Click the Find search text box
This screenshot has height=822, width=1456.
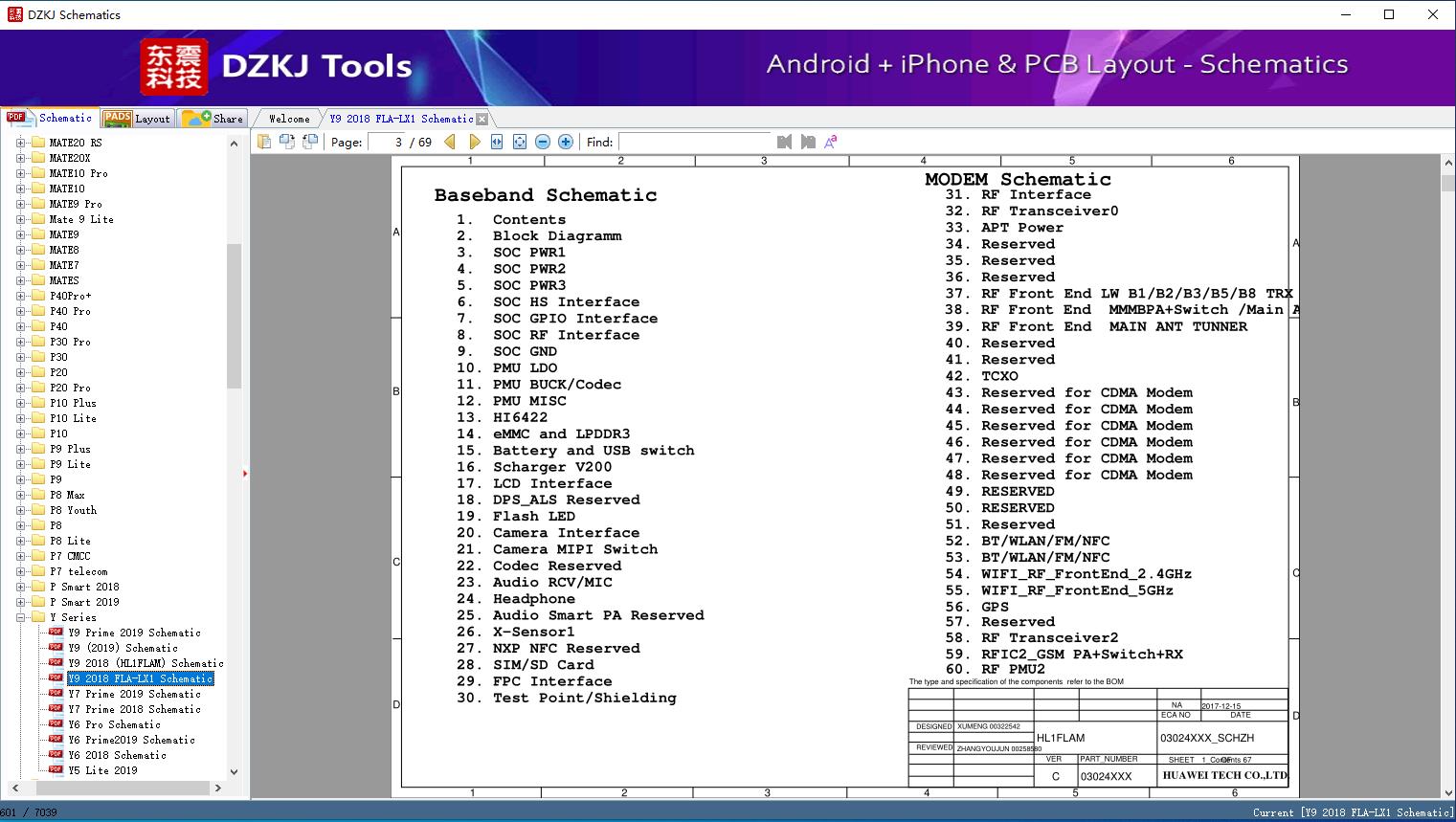[x=693, y=142]
